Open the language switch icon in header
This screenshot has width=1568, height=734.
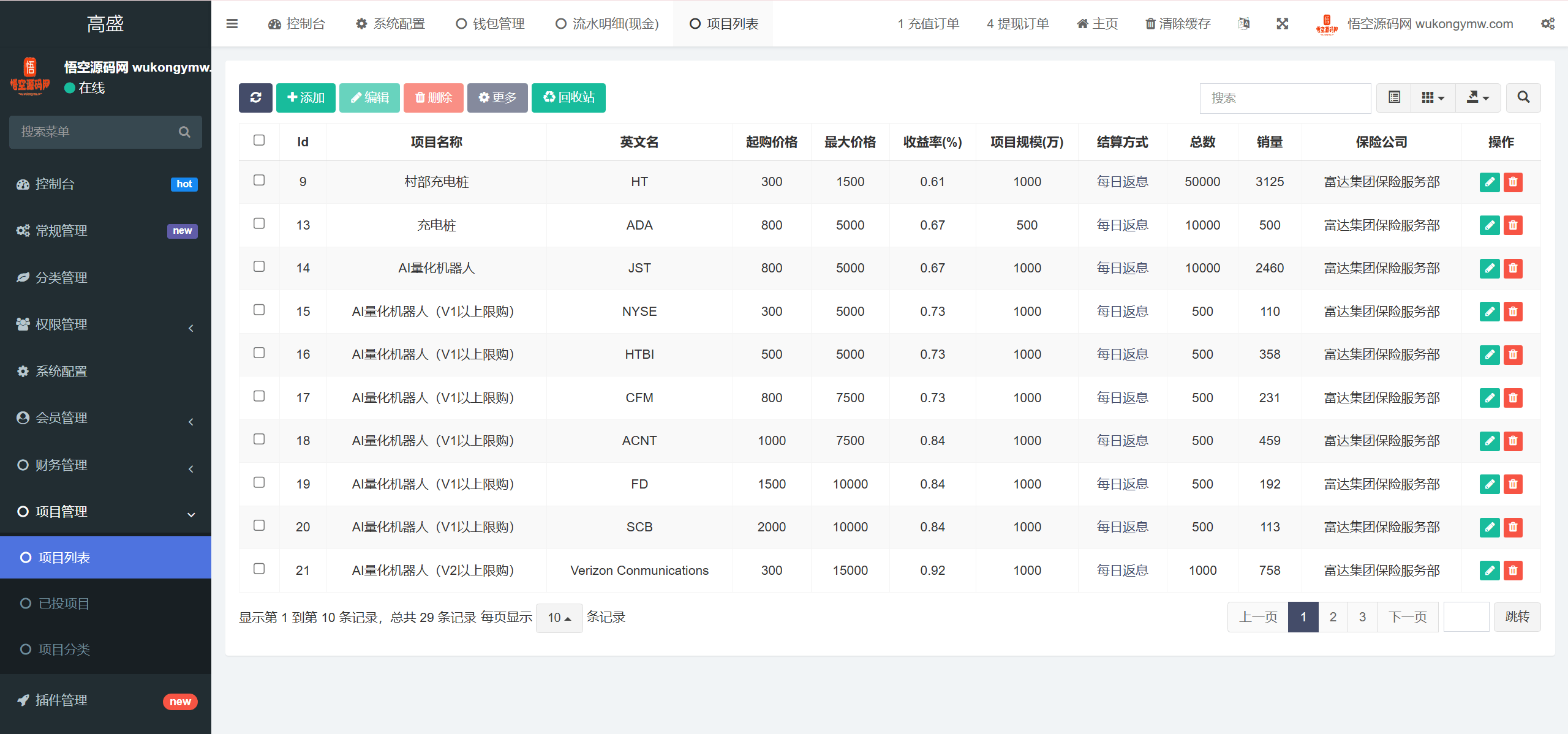click(1243, 24)
